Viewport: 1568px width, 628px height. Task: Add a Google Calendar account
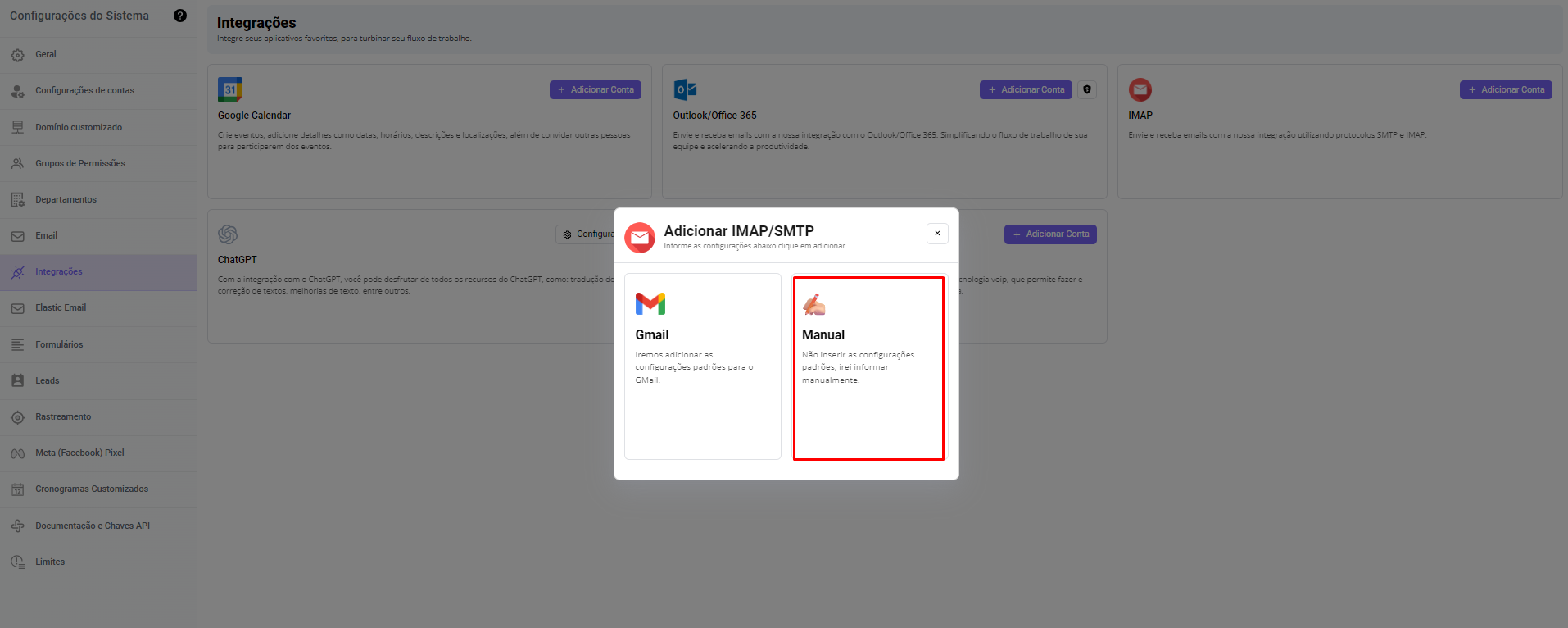coord(595,89)
